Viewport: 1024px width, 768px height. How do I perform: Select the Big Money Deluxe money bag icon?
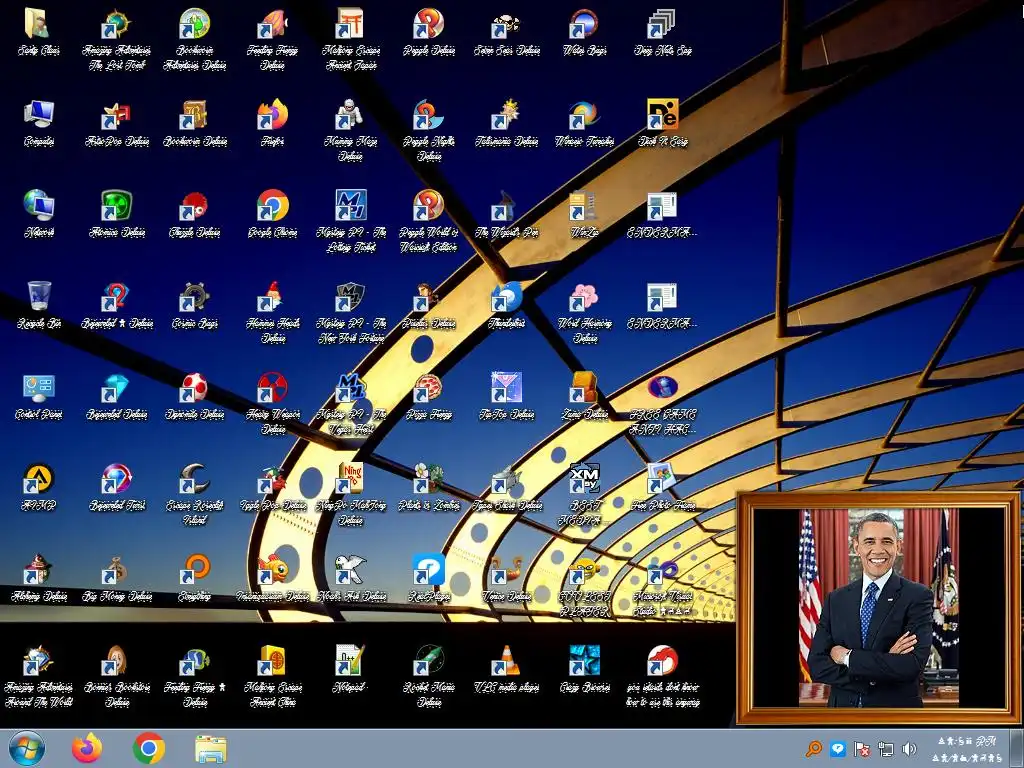coord(116,577)
